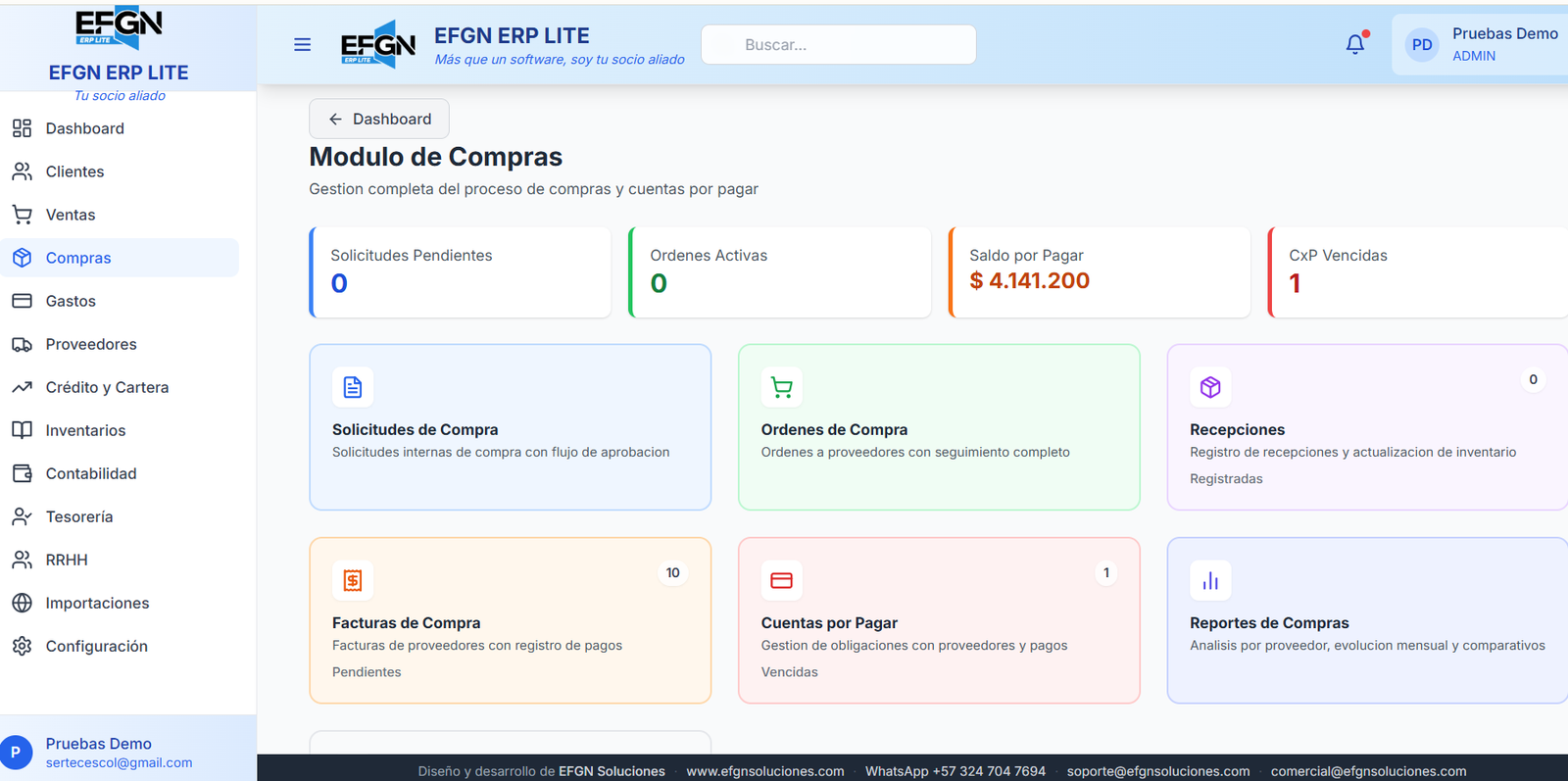Screen dimensions: 1568x781
Task: Open Reportes de Compras card
Action: point(1367,620)
